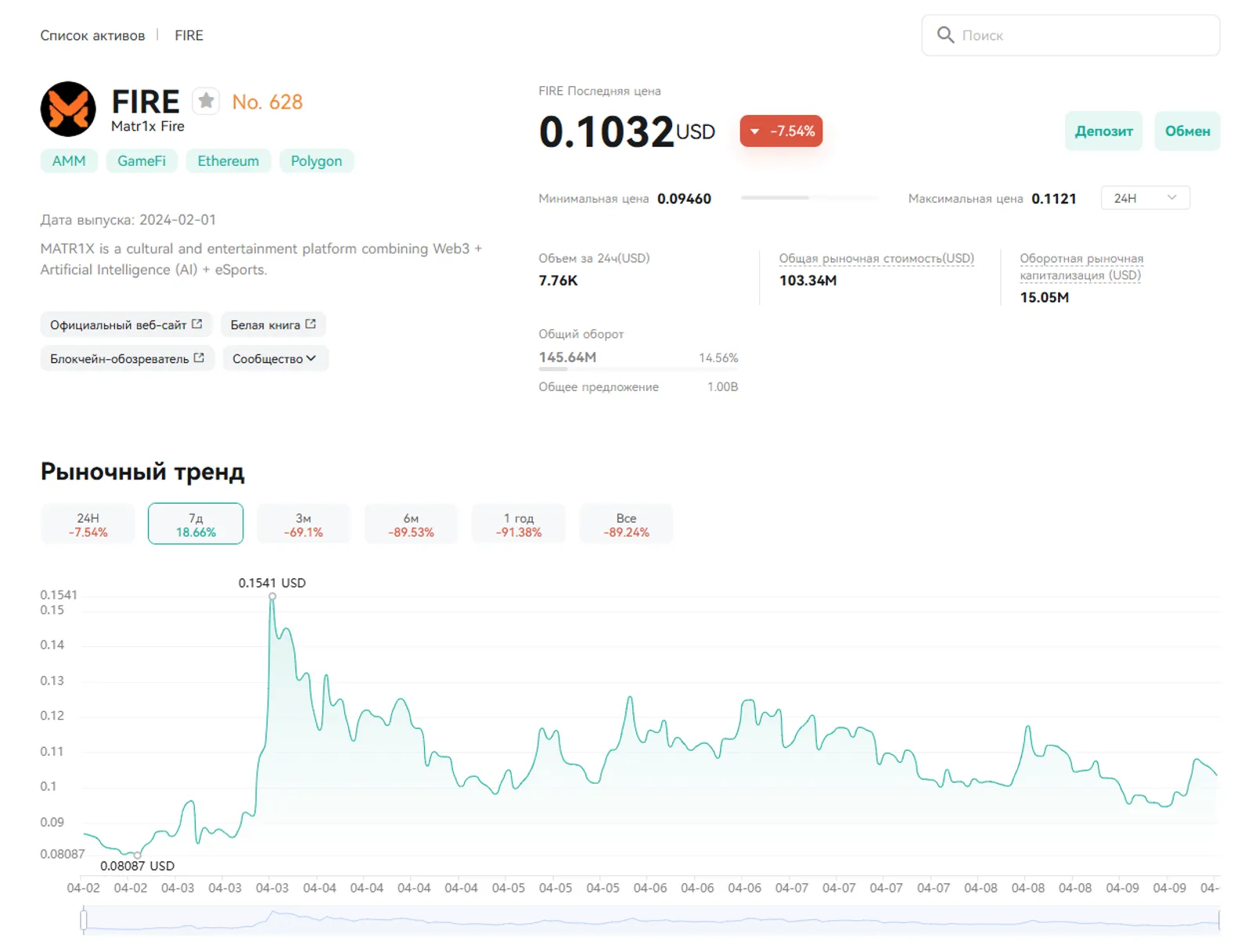Click the chart range navigator left handle
The width and height of the screenshot is (1252, 952).
click(83, 919)
